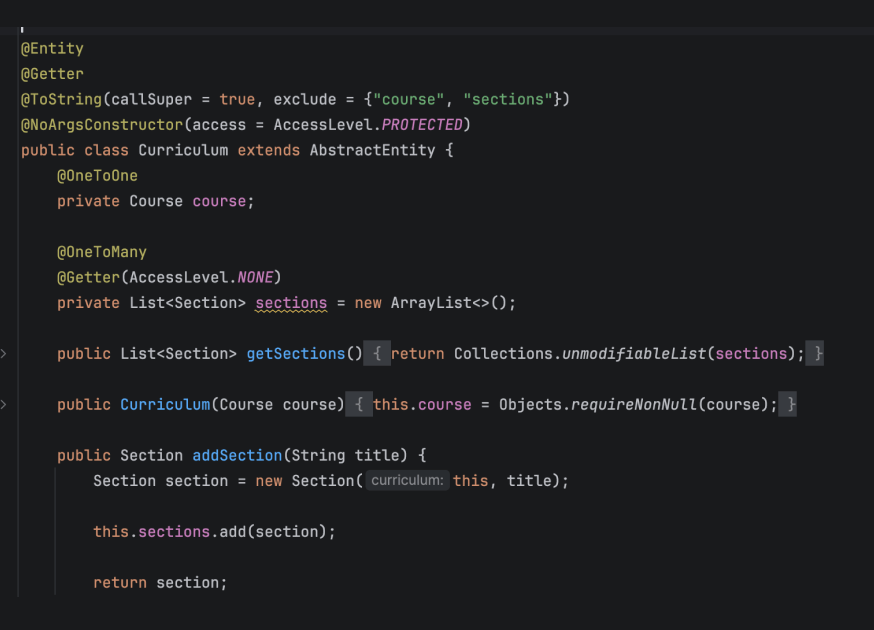Expand the folded getSections method arrow
The width and height of the screenshot is (874, 630).
3,353
